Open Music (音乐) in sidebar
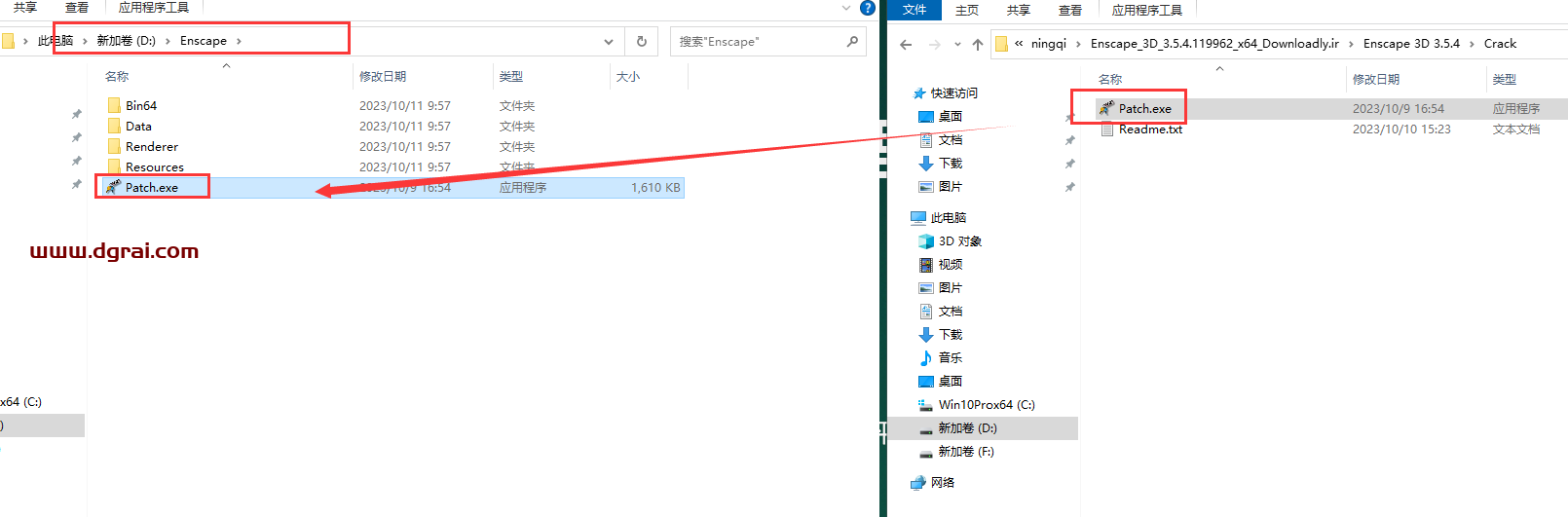Image resolution: width=1568 pixels, height=517 pixels. click(x=942, y=358)
